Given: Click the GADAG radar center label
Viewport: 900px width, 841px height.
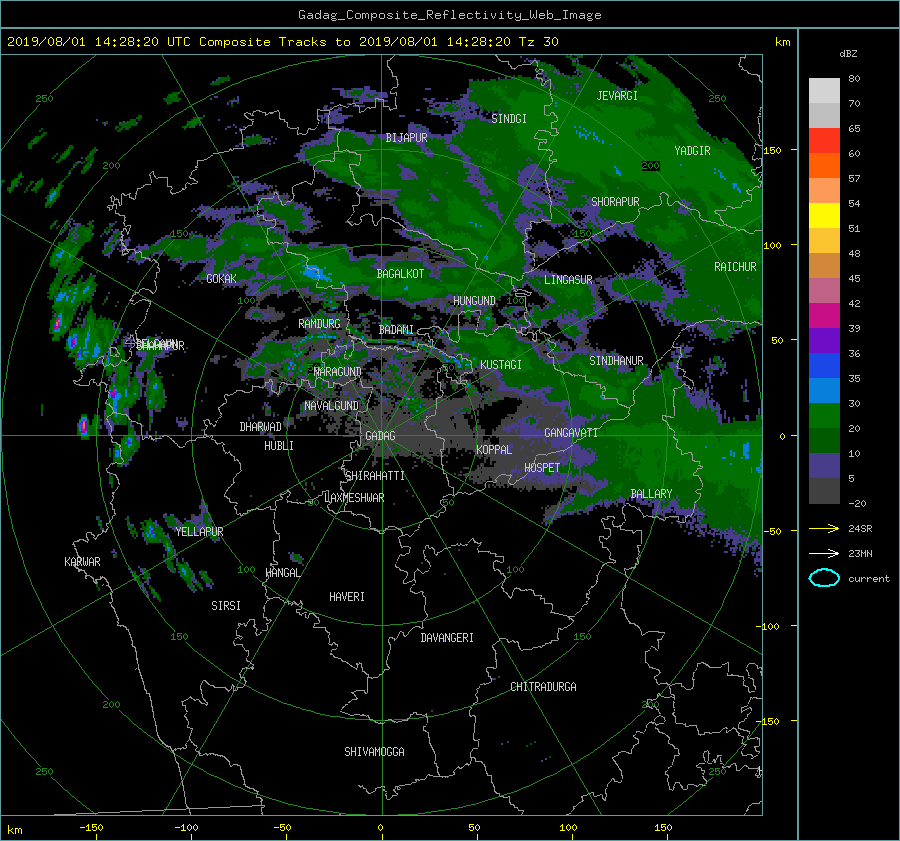Looking at the screenshot, I should click(381, 436).
